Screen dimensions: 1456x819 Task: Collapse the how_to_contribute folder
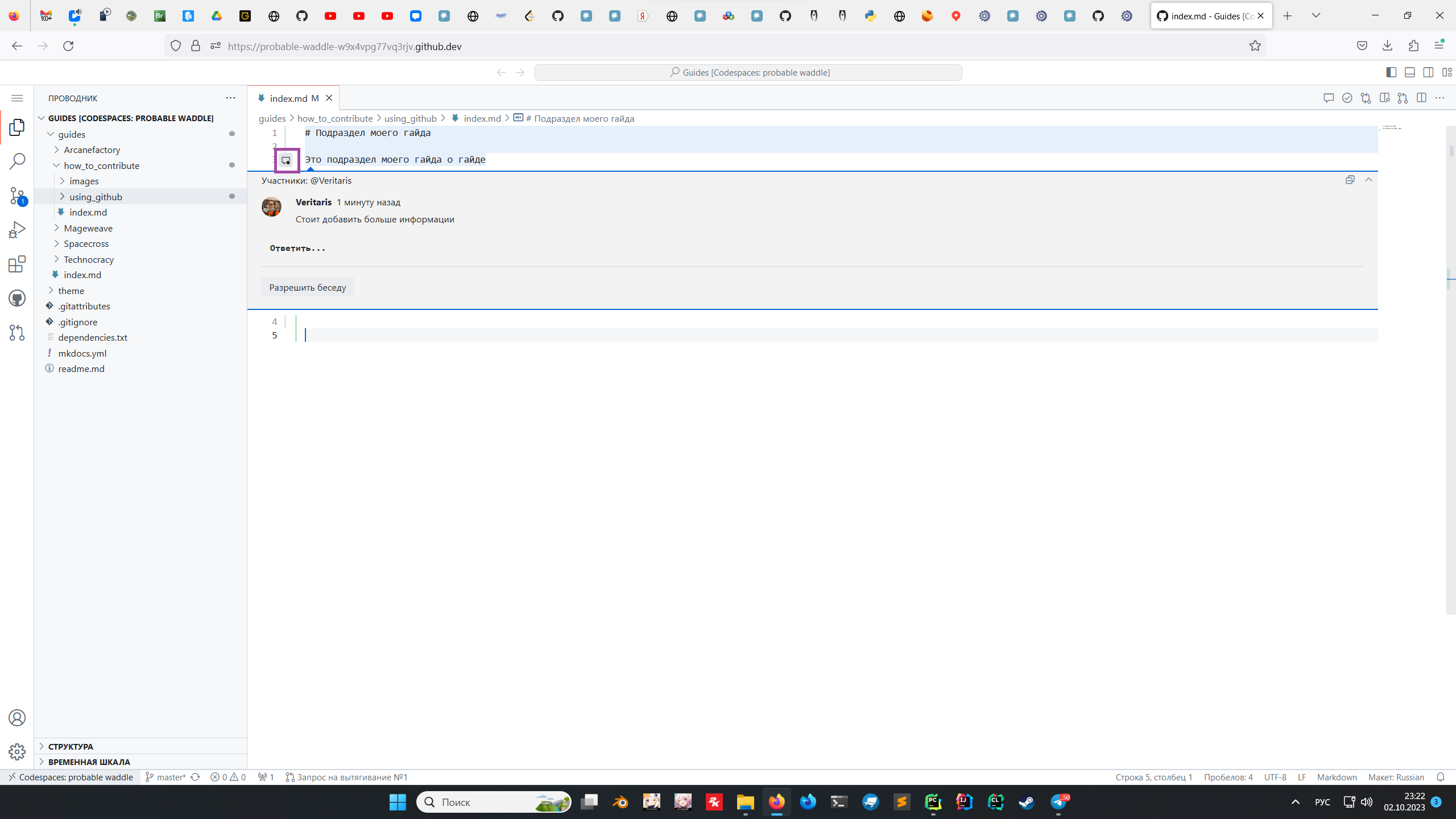point(101,166)
